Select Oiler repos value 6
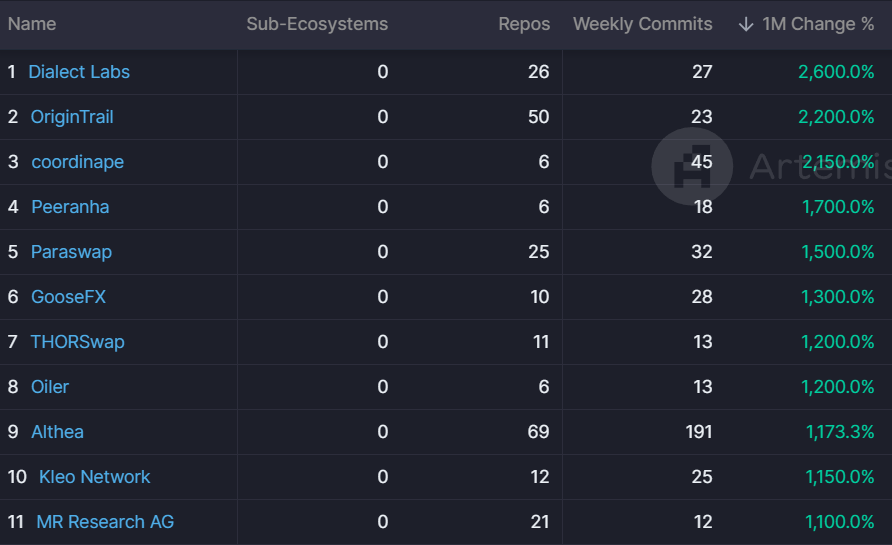The image size is (892, 545). point(544,386)
